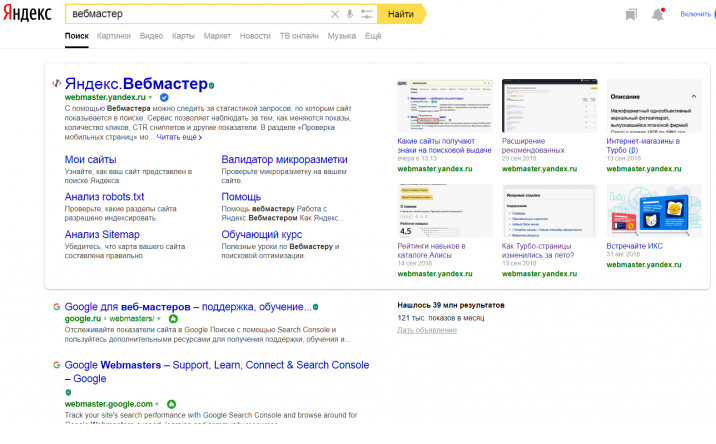Click the yellow Найти search button
The height and width of the screenshot is (444, 716).
tap(401, 14)
